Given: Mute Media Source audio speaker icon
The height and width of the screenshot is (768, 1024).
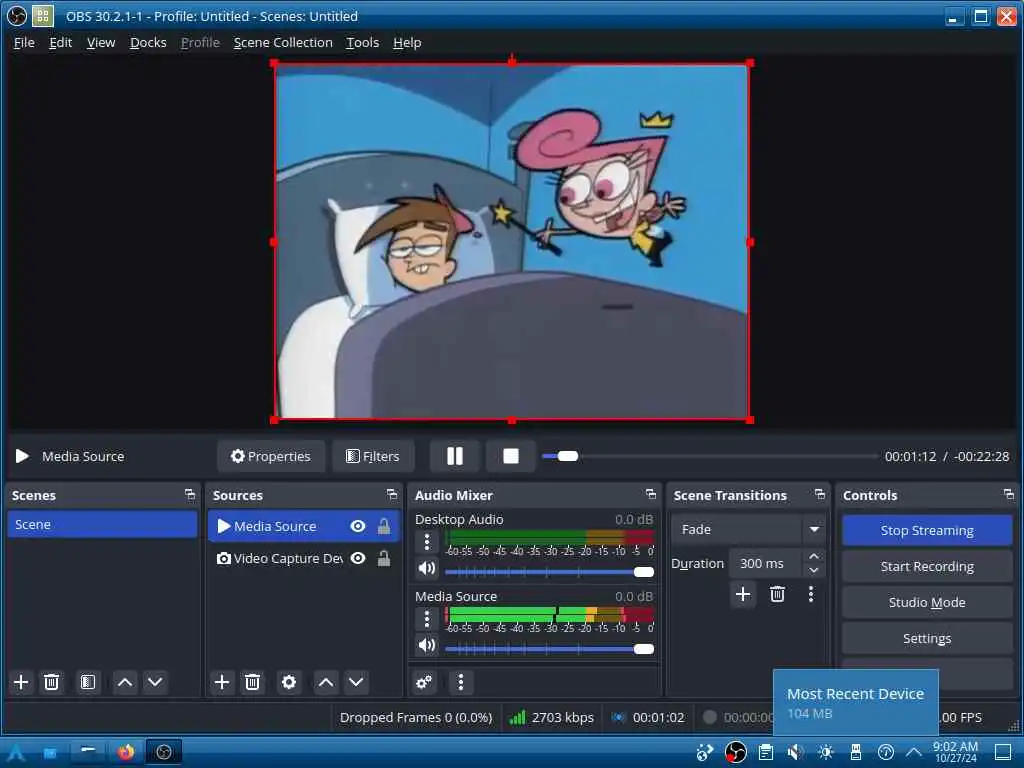Looking at the screenshot, I should 426,645.
